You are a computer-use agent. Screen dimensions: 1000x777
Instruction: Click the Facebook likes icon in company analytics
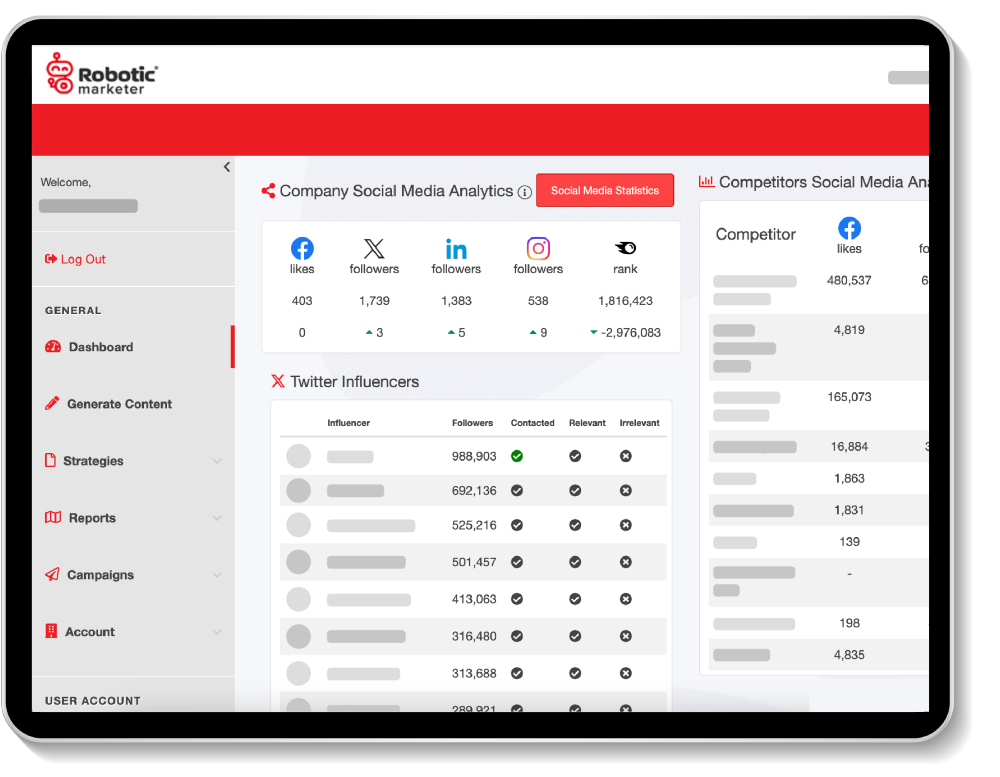[302, 248]
